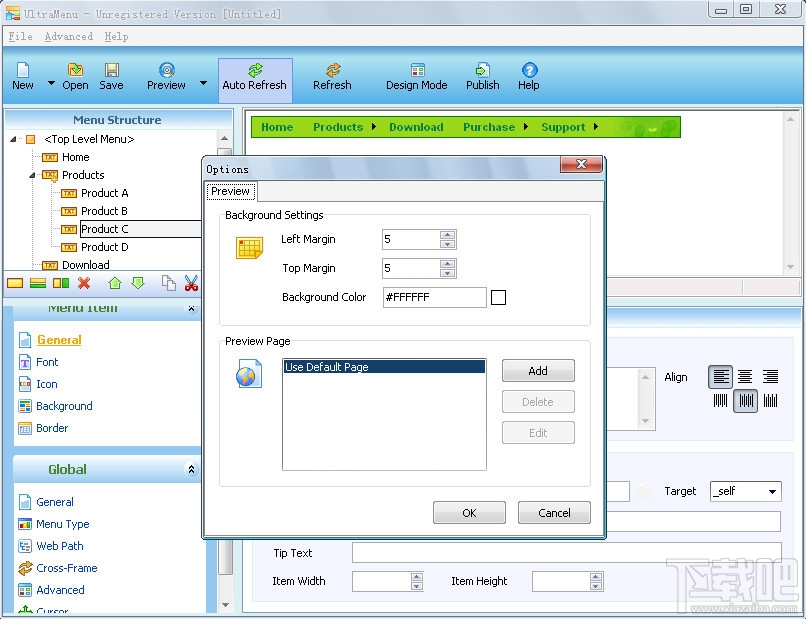Click the Background Color value field
The width and height of the screenshot is (806, 619).
pyautogui.click(x=433, y=297)
